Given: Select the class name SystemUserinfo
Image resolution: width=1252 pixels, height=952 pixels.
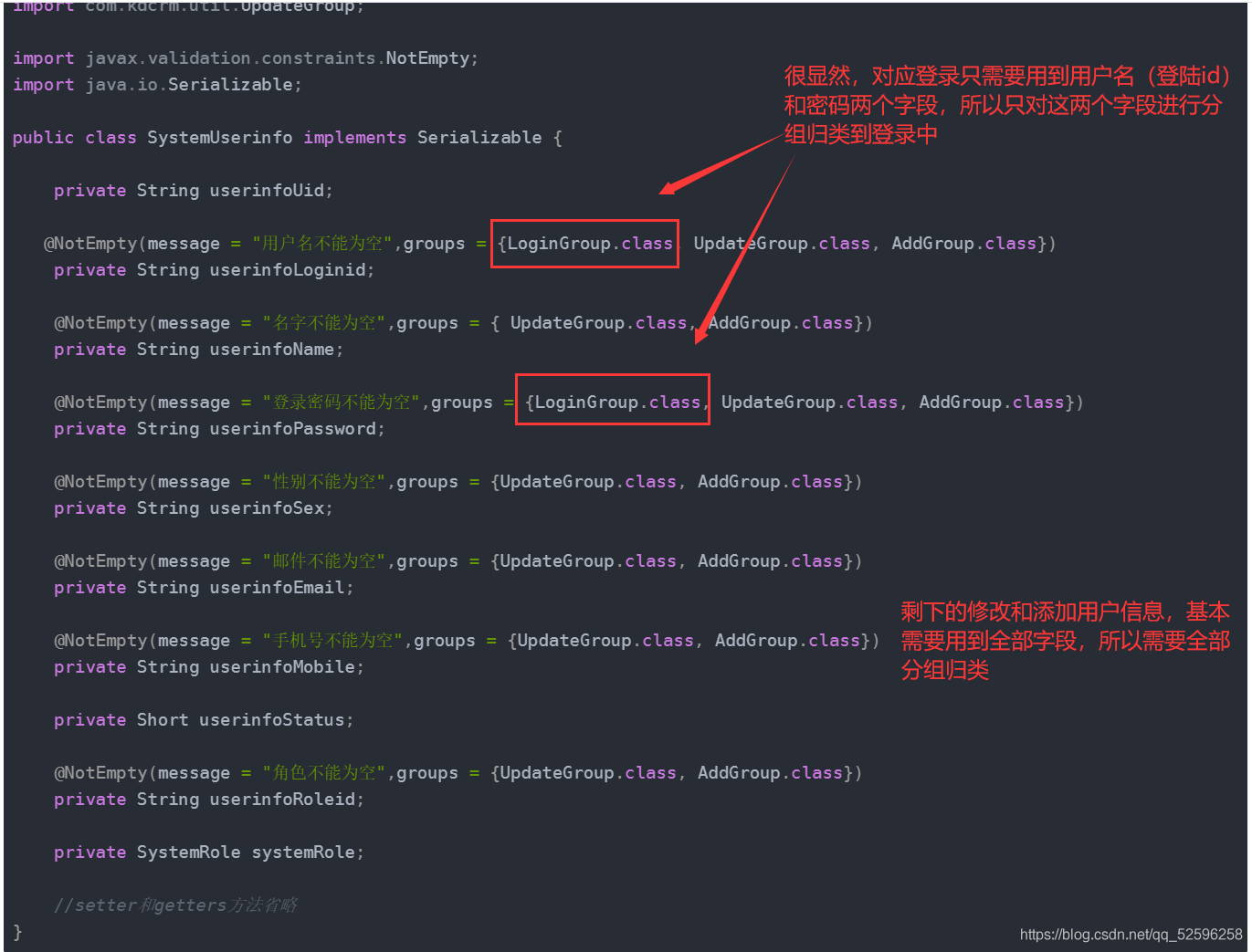Looking at the screenshot, I should pos(220,138).
